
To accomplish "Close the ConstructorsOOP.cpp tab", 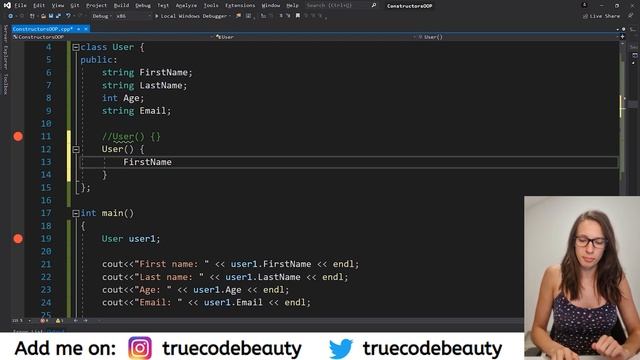I will pos(86,29).
